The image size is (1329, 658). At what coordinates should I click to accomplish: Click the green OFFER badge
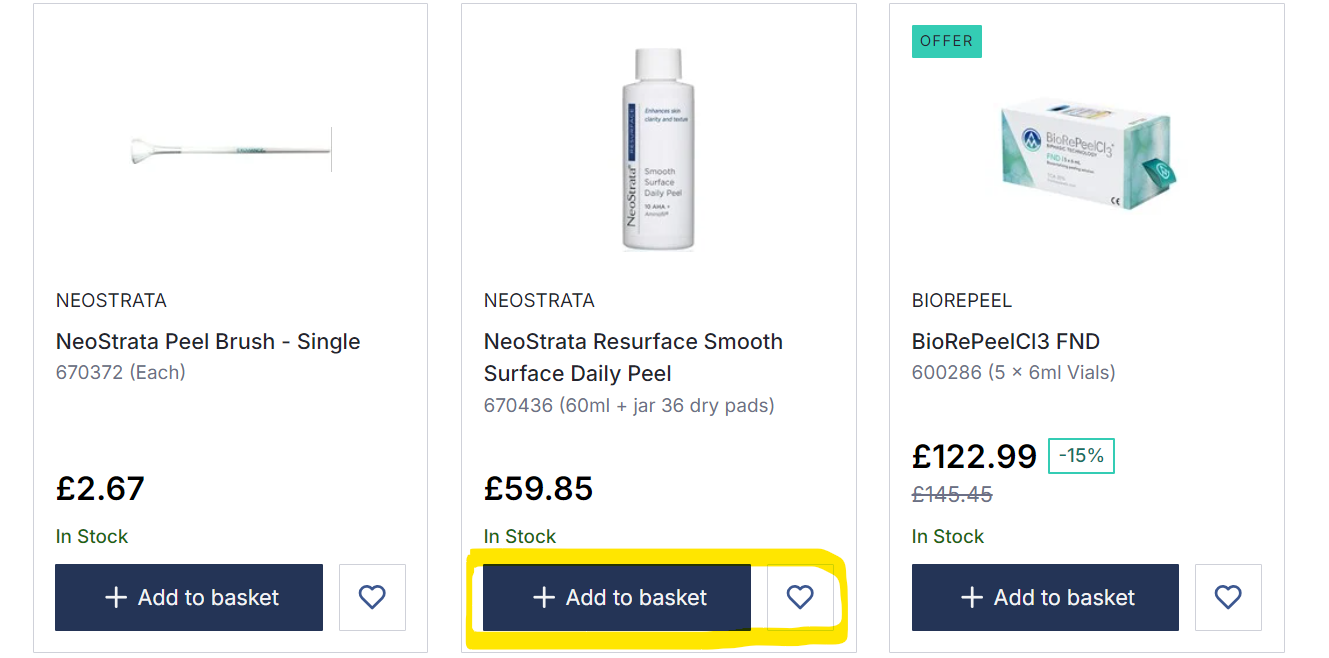click(x=947, y=41)
